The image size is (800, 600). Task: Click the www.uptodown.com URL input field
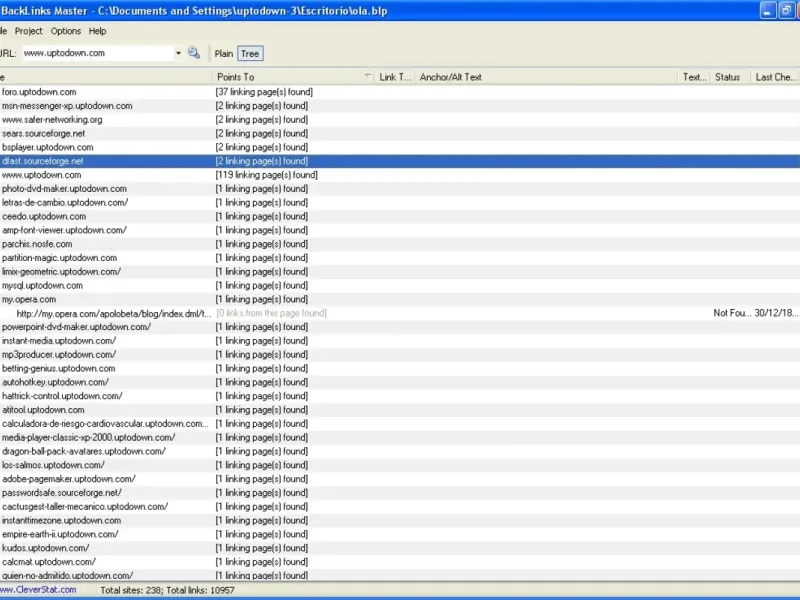point(97,53)
